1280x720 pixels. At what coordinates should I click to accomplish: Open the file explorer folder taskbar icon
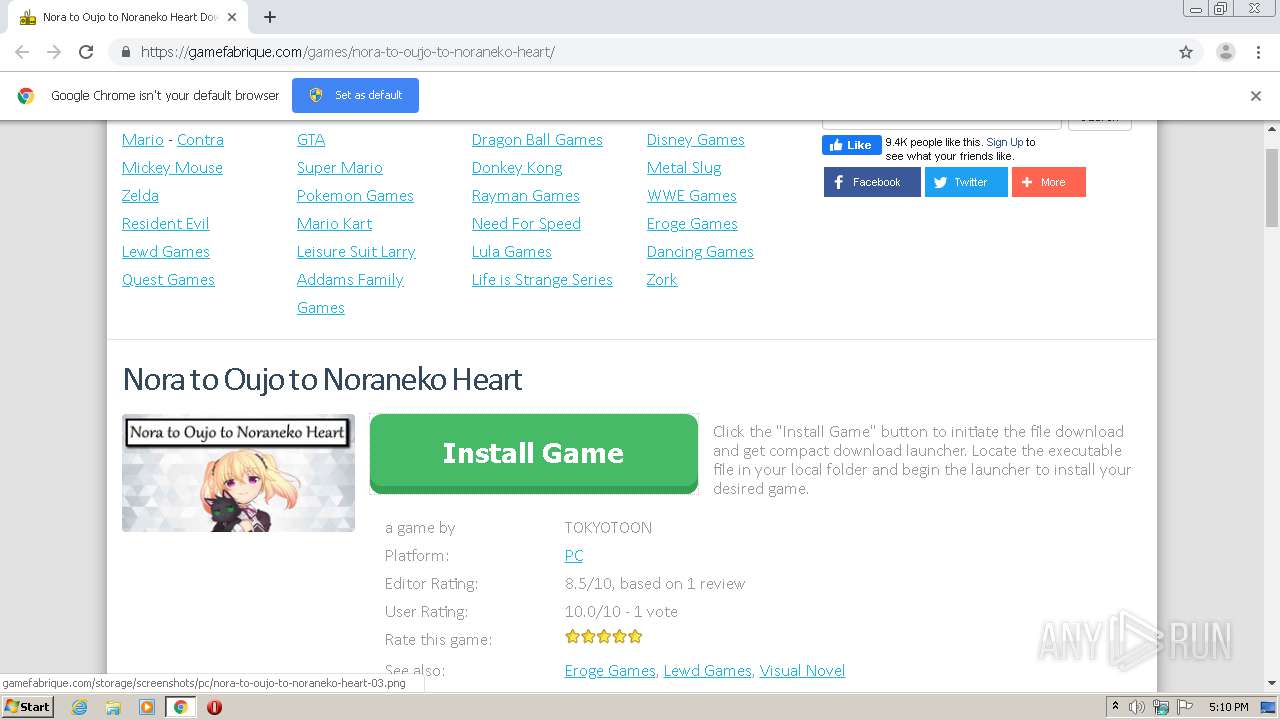coord(113,707)
